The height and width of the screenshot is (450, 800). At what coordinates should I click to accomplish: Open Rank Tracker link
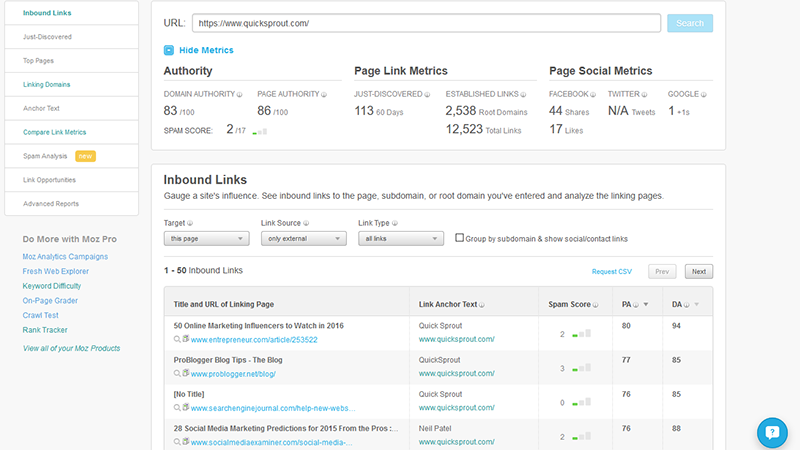pyautogui.click(x=45, y=330)
